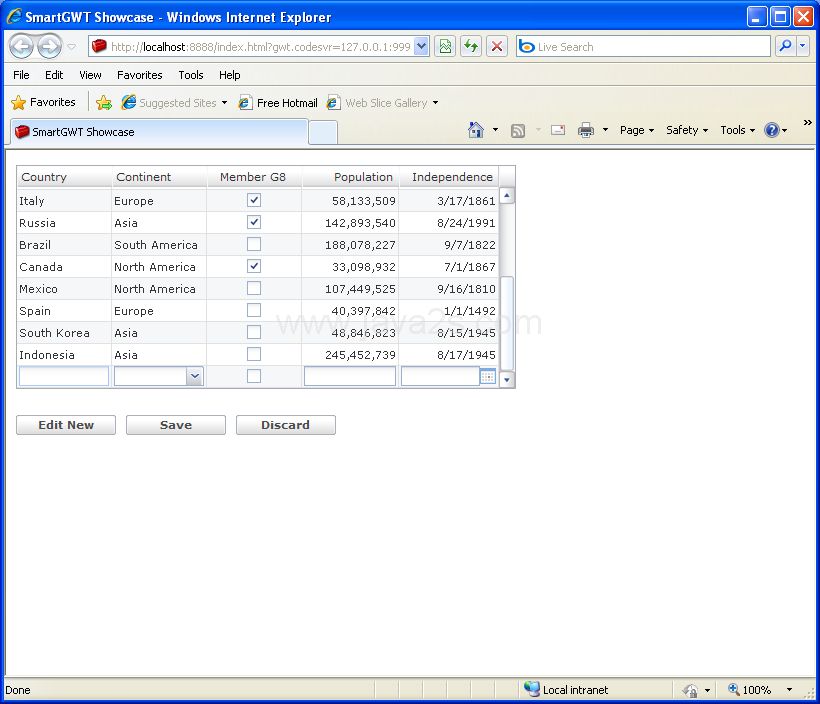Viewport: 820px width, 704px height.
Task: Click the grid scrollbar up arrow
Action: click(x=507, y=196)
